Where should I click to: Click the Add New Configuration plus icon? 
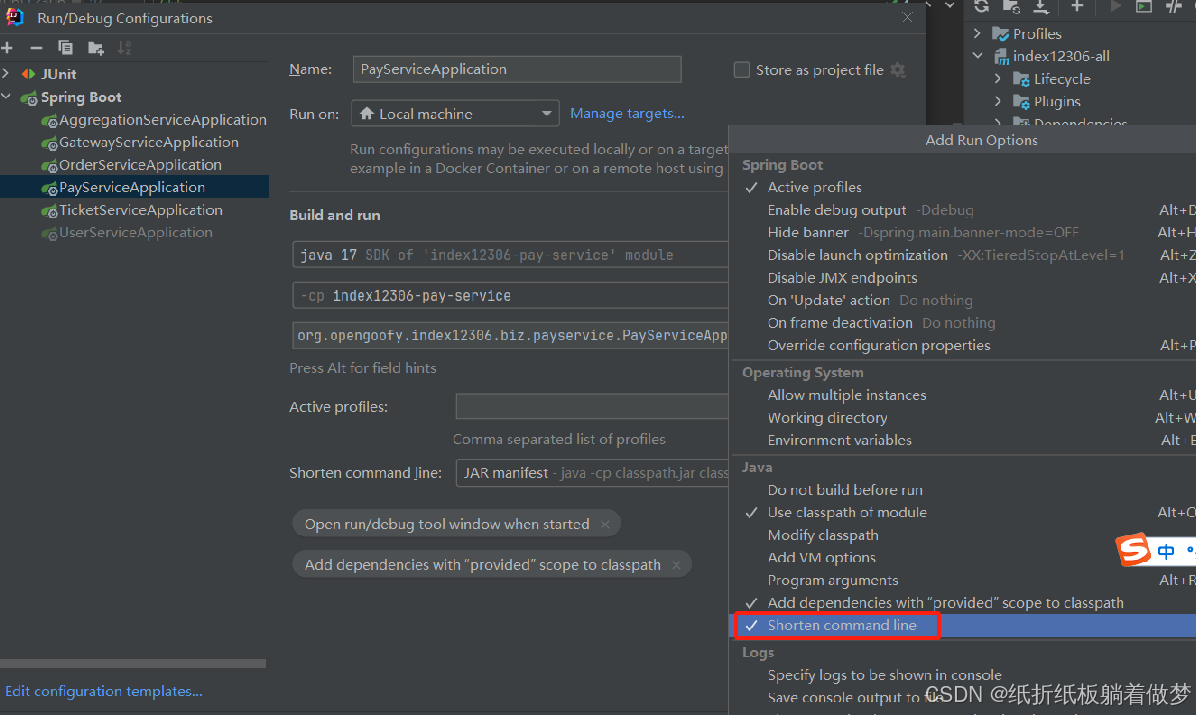[x=7, y=47]
